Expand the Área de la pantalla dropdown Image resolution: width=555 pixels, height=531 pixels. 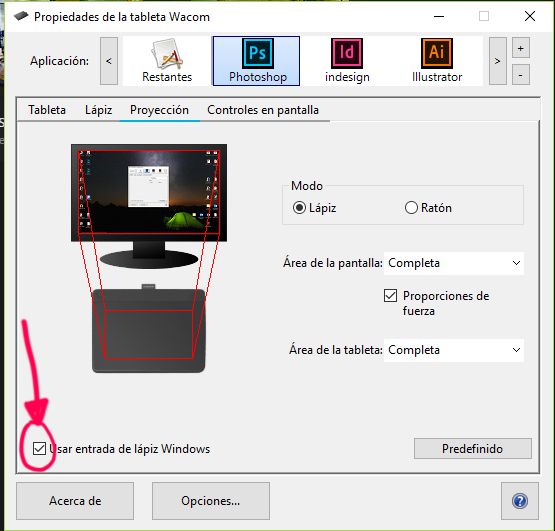pyautogui.click(x=454, y=263)
